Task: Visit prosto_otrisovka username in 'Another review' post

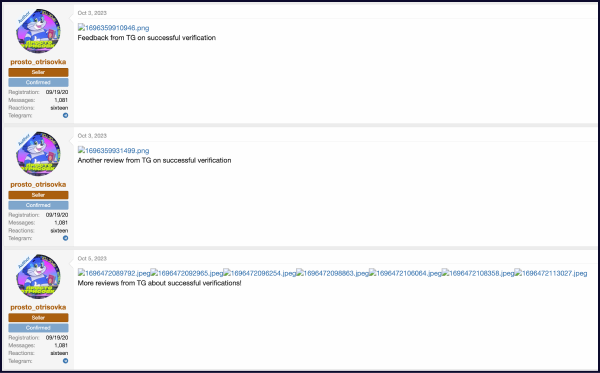Action: [38, 184]
